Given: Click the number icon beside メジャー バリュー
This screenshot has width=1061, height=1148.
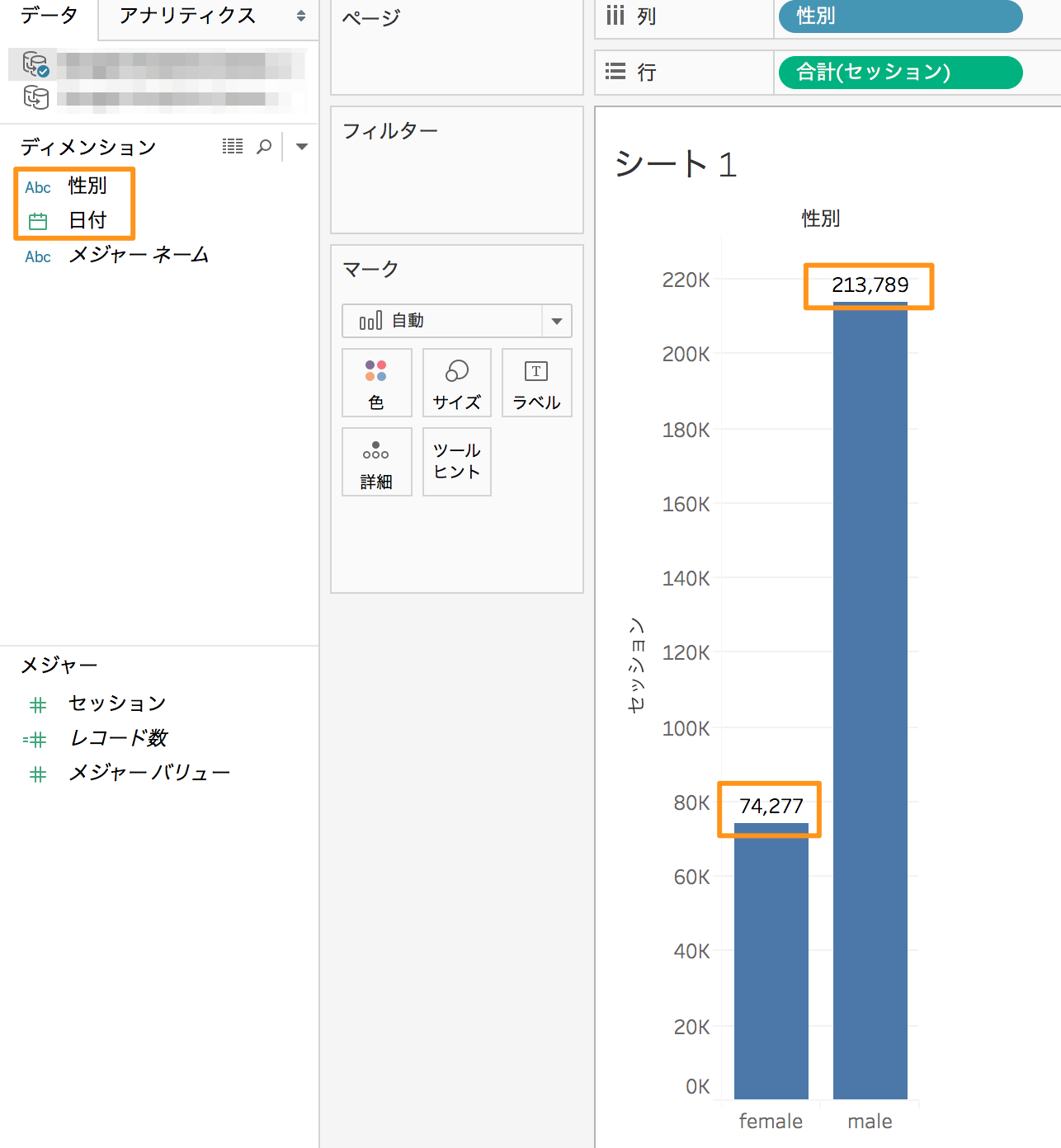Looking at the screenshot, I should [38, 774].
